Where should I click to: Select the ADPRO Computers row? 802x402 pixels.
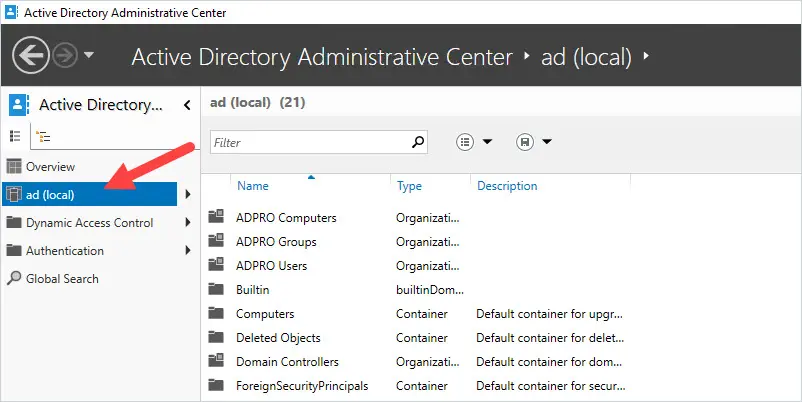tap(417, 218)
